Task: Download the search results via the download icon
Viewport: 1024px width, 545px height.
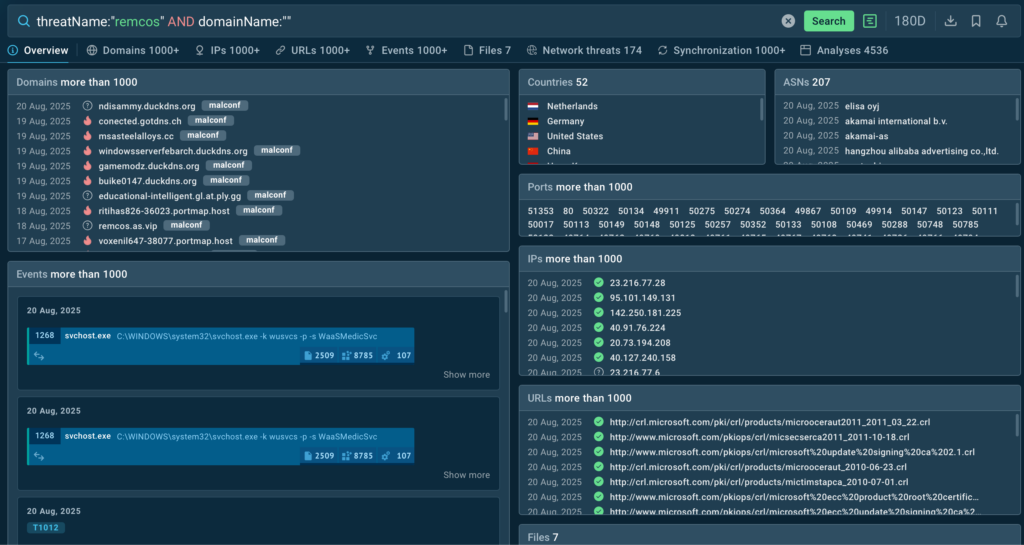Action: pyautogui.click(x=951, y=21)
